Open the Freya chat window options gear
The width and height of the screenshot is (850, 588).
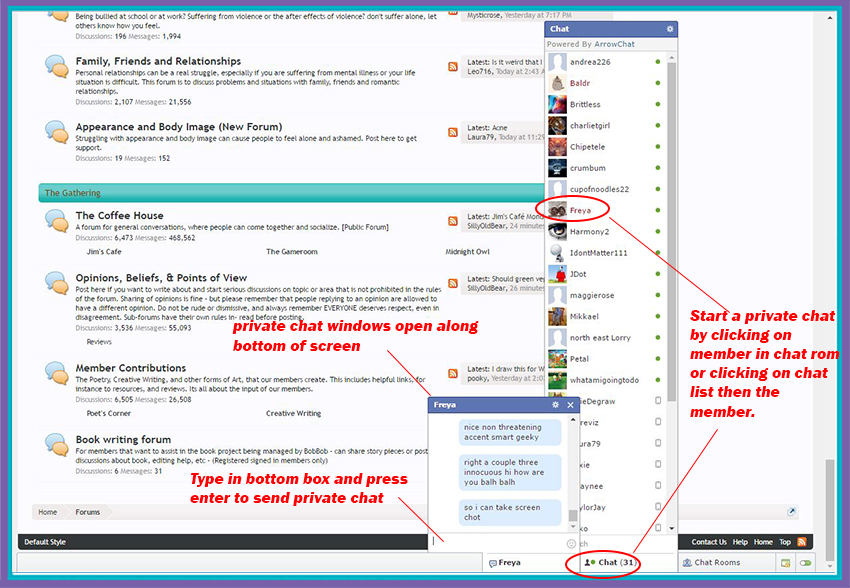click(x=556, y=406)
